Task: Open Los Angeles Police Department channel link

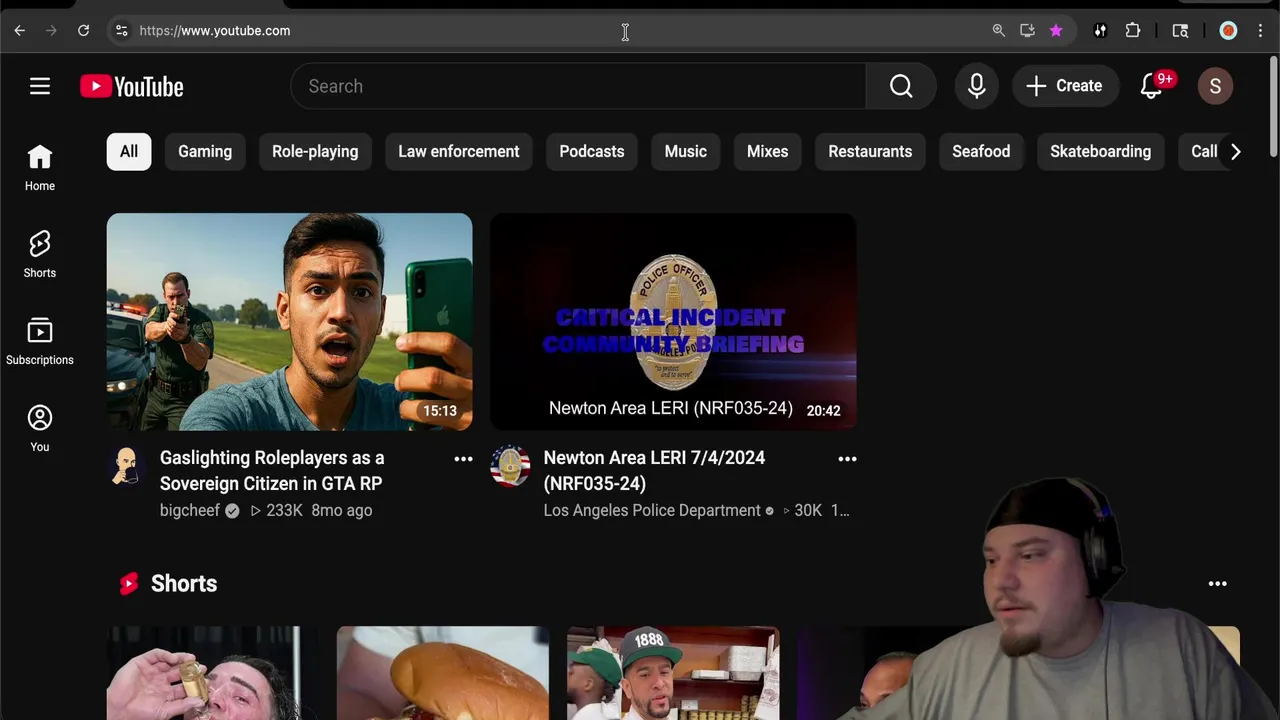Action: pyautogui.click(x=652, y=511)
